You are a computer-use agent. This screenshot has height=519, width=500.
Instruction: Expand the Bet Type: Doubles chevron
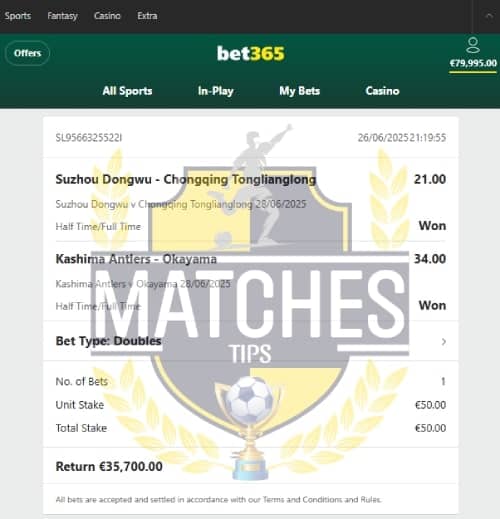tap(444, 342)
